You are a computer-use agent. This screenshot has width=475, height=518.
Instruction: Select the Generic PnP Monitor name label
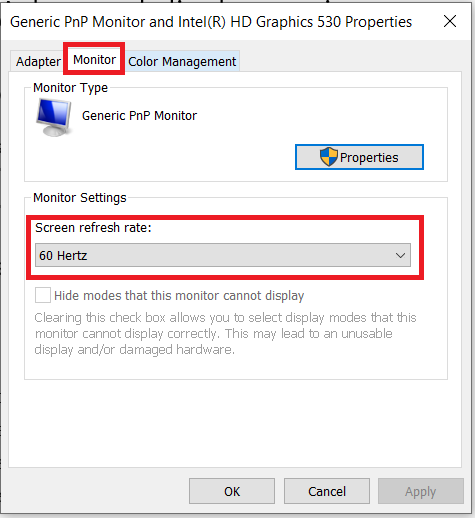139,116
